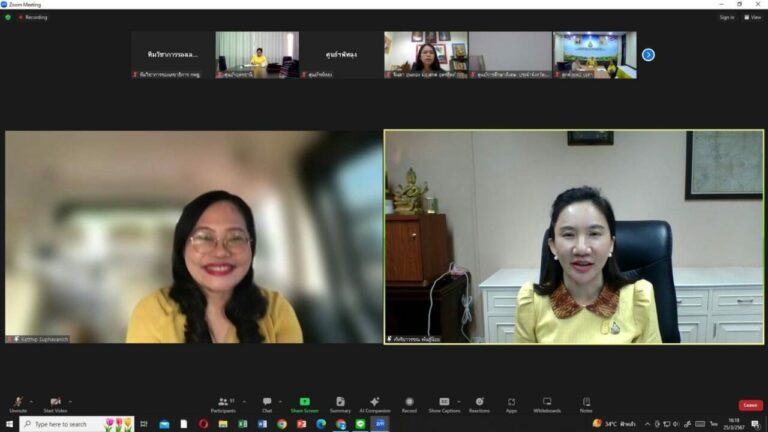Open the Participants panel icon
Image resolution: width=768 pixels, height=432 pixels.
[x=223, y=402]
